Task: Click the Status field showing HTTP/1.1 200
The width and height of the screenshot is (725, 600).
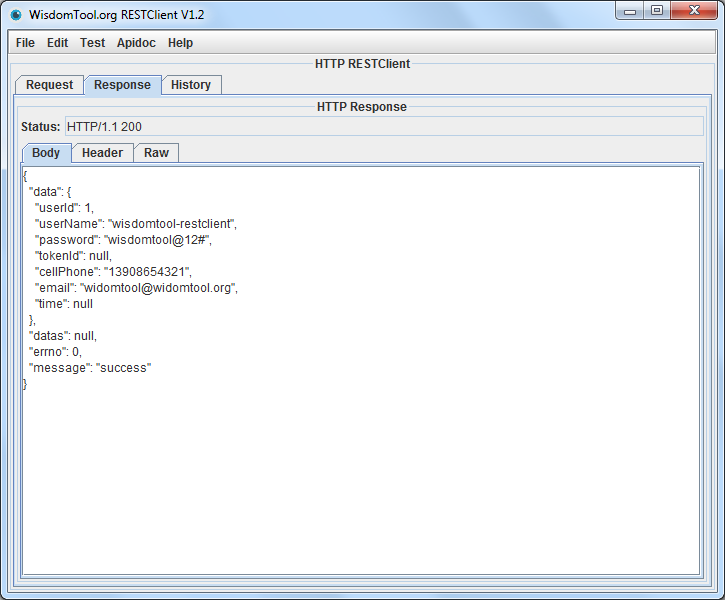Action: (x=384, y=127)
